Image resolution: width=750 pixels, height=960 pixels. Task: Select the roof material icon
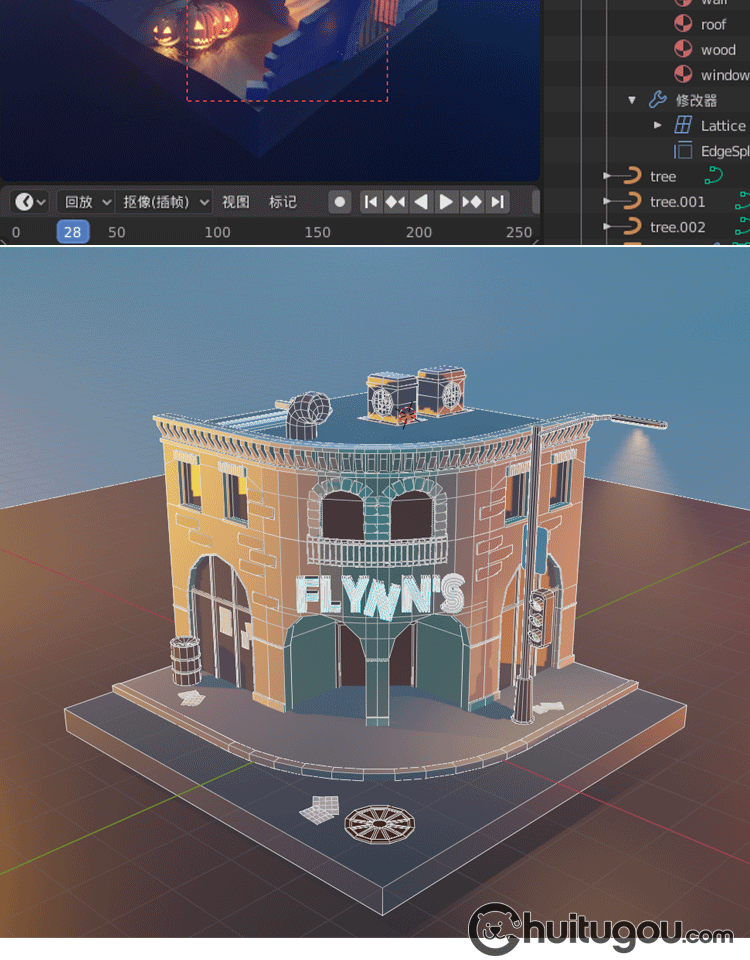(x=683, y=24)
